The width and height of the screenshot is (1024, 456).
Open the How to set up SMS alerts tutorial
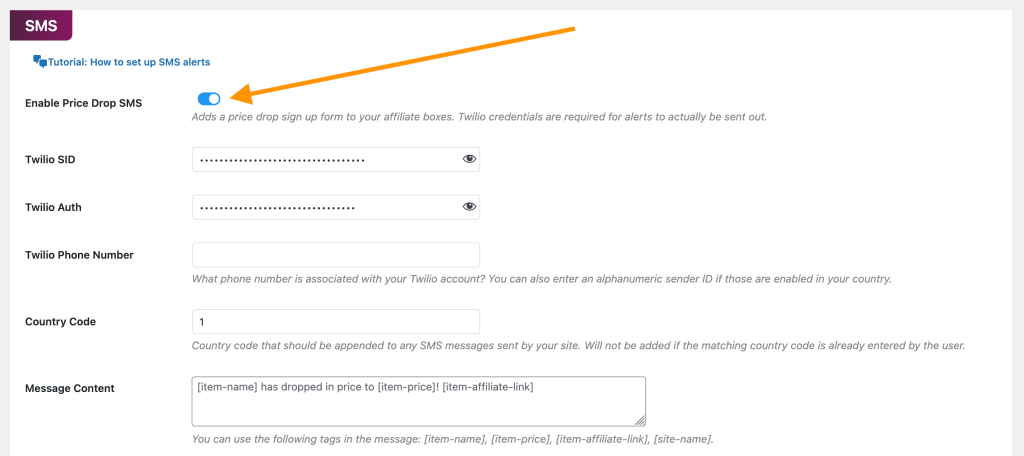point(129,62)
